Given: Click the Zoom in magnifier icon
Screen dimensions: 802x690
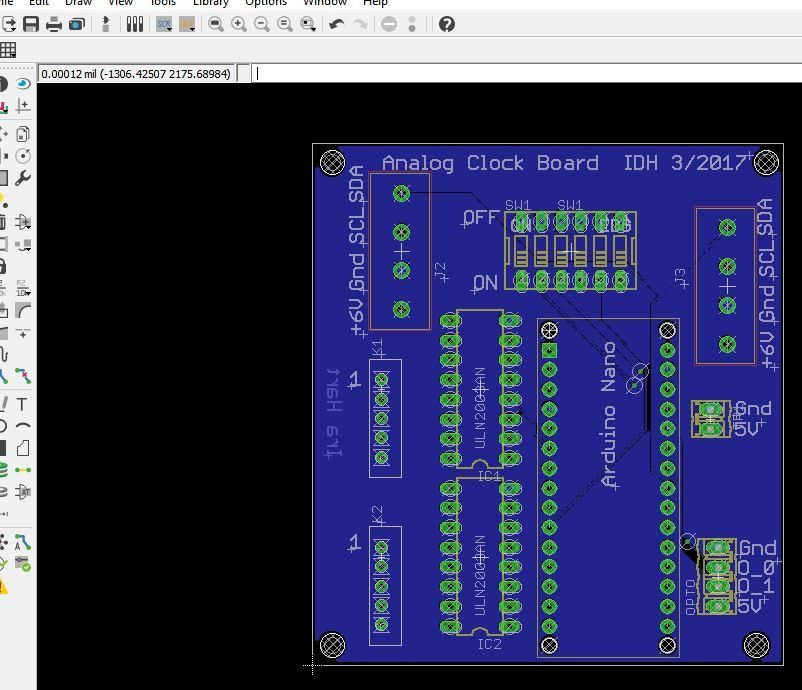Looking at the screenshot, I should (239, 24).
